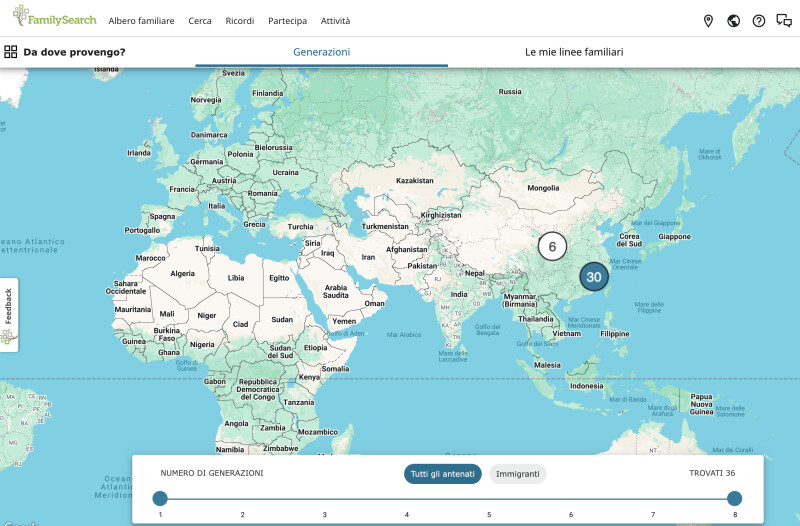The height and width of the screenshot is (526, 800).
Task: Select the Tutti gli antenati filter
Action: [x=442, y=474]
